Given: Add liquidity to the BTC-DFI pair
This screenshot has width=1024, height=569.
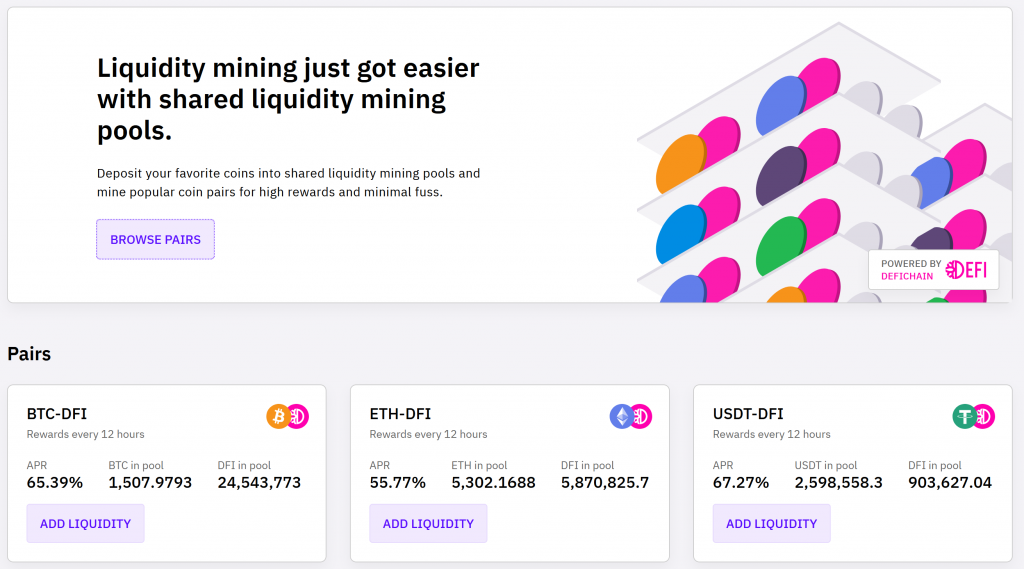Looking at the screenshot, I should [86, 523].
